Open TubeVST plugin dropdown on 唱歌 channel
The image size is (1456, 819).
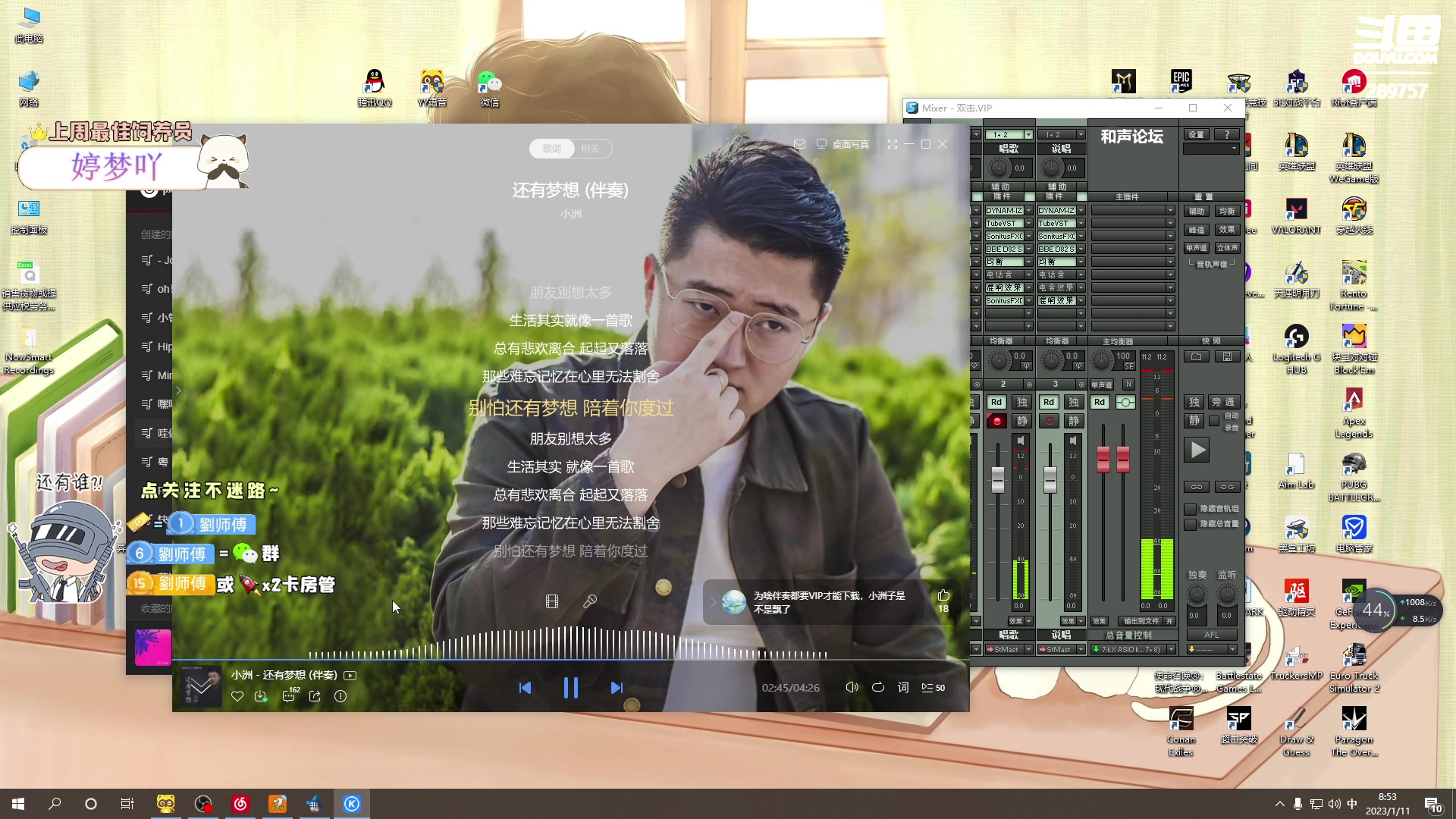tap(1028, 224)
